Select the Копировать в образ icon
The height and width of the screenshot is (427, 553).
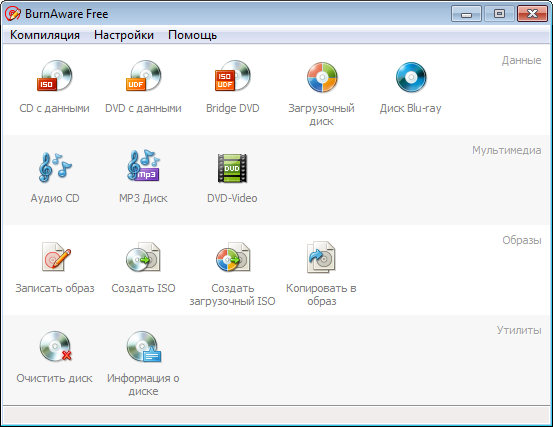[321, 257]
